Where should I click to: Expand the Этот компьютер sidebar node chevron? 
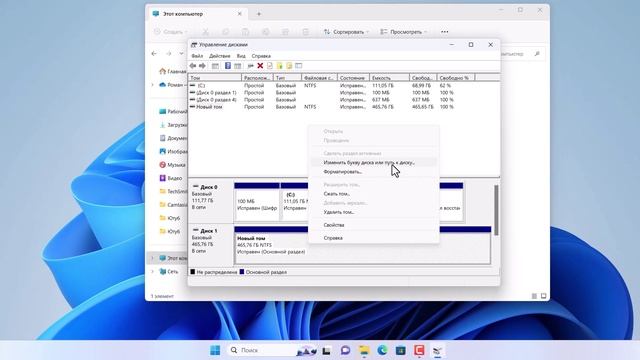coord(153,258)
